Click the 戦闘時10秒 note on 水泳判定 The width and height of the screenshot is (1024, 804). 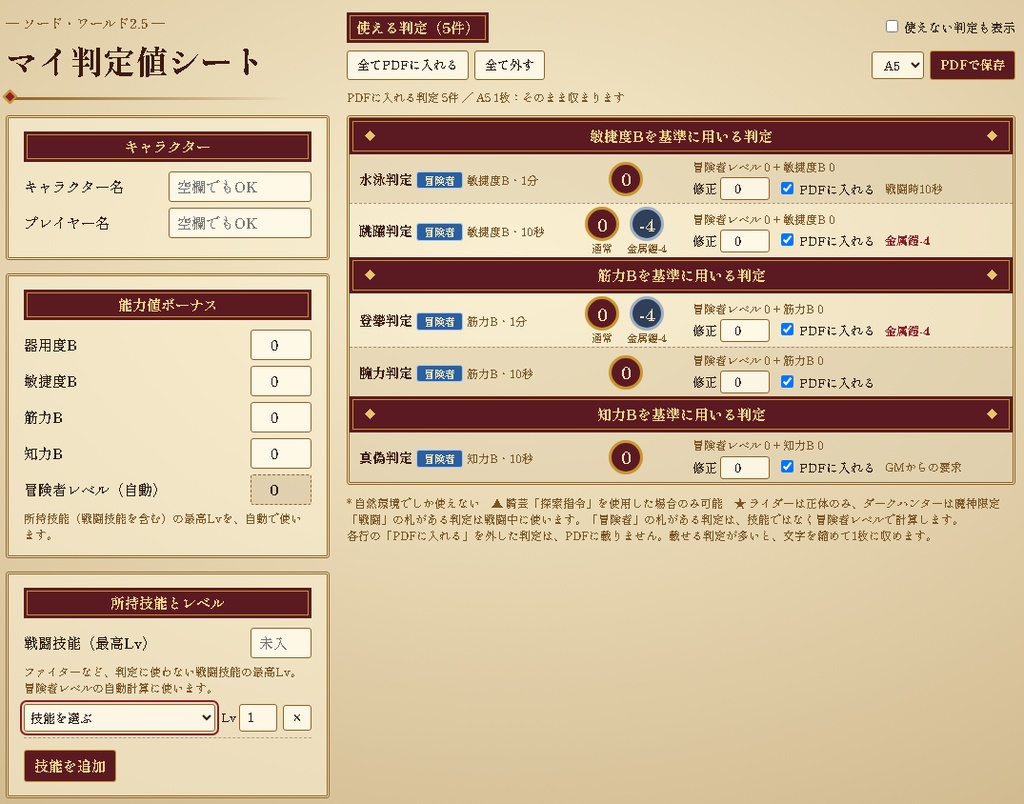pos(914,189)
